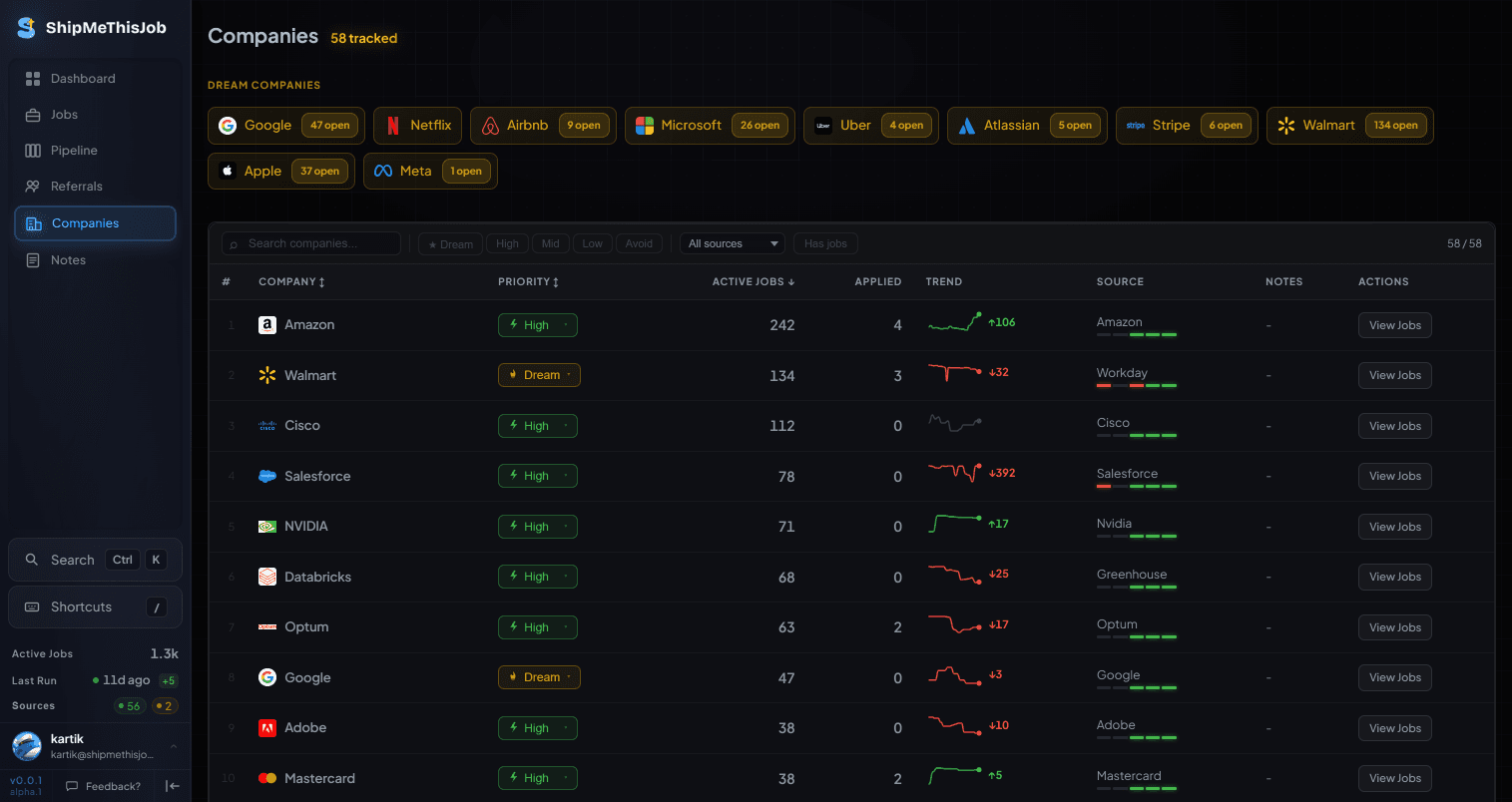Open the Shortcuts panel button
This screenshot has height=802, width=1512.
pos(95,606)
